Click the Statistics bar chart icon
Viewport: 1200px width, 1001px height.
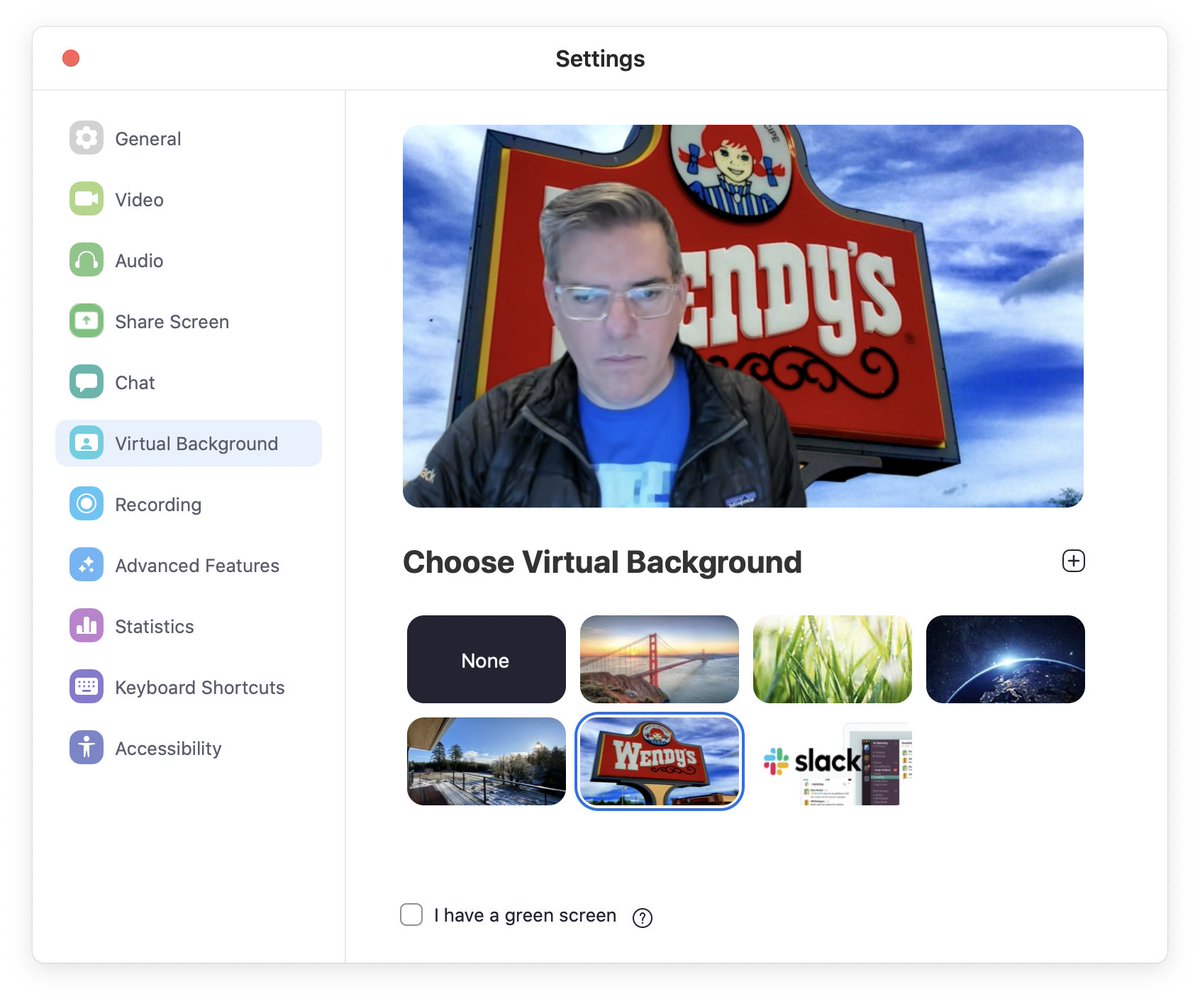(x=86, y=626)
